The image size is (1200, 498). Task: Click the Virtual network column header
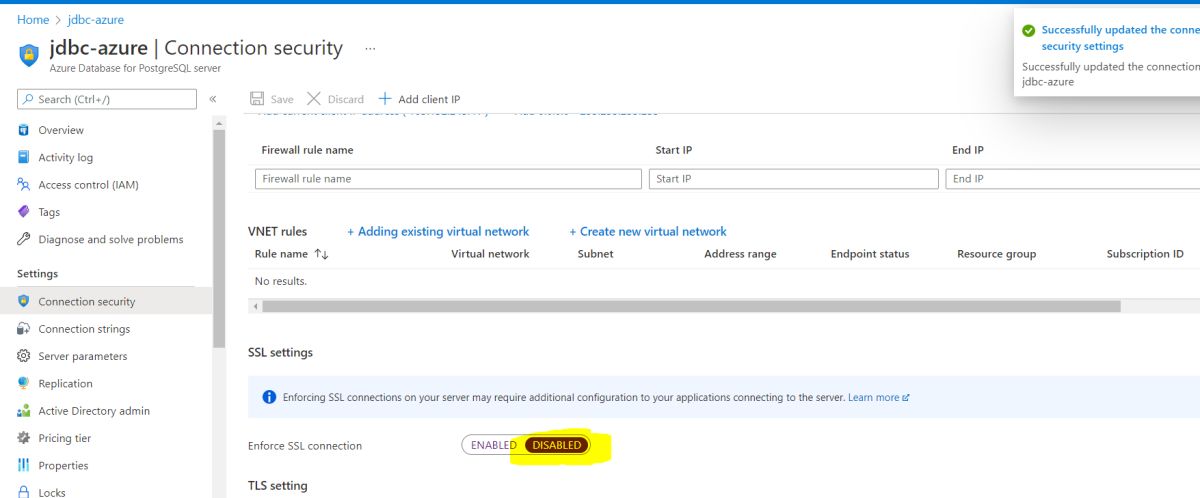(x=490, y=254)
